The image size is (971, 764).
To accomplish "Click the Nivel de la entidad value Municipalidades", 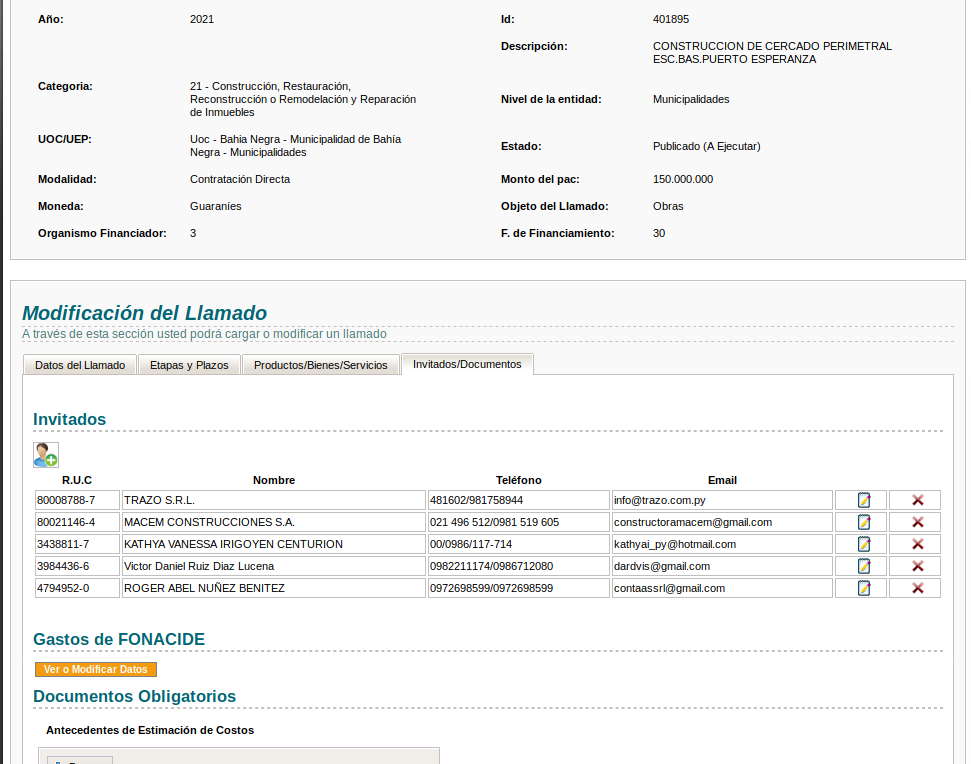I will (x=691, y=99).
